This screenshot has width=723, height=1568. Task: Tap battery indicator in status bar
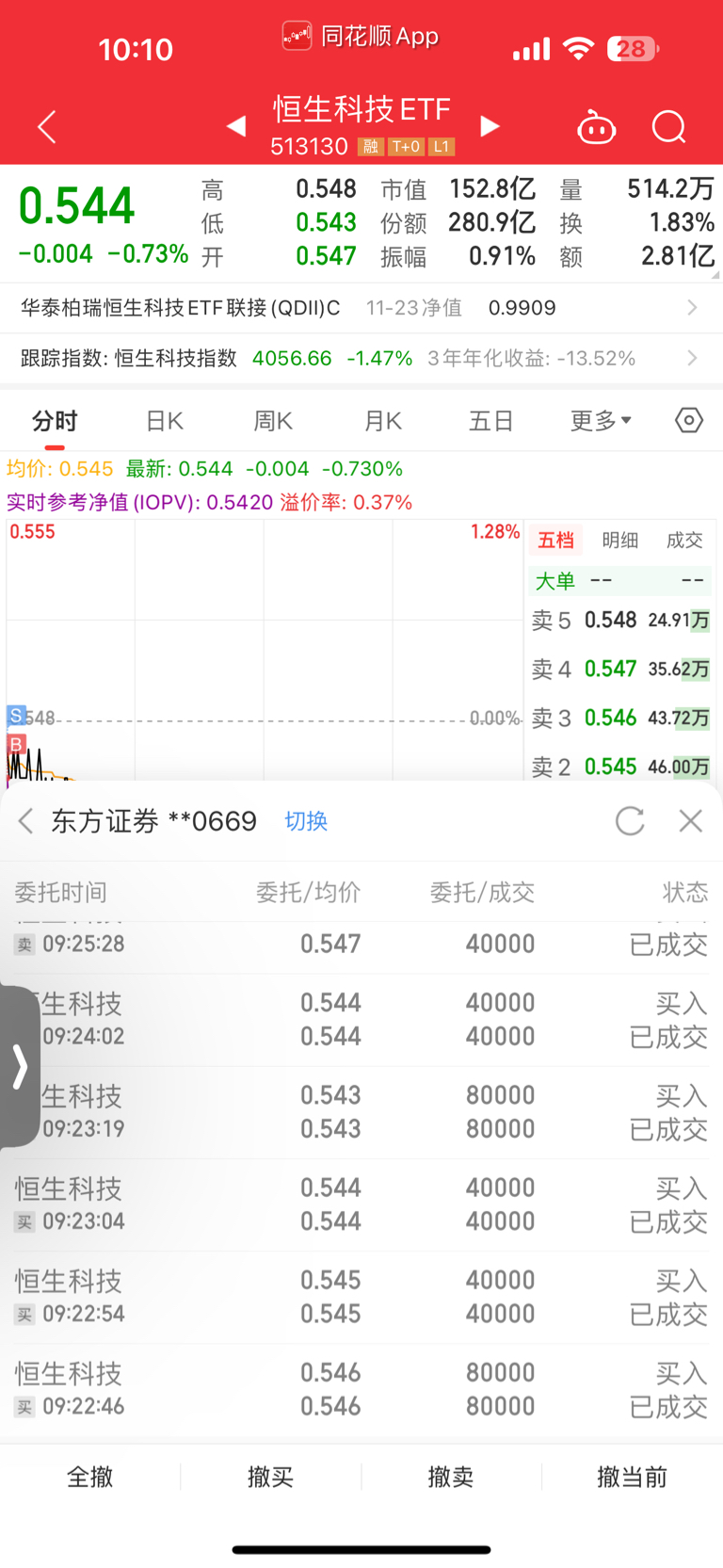[x=633, y=49]
